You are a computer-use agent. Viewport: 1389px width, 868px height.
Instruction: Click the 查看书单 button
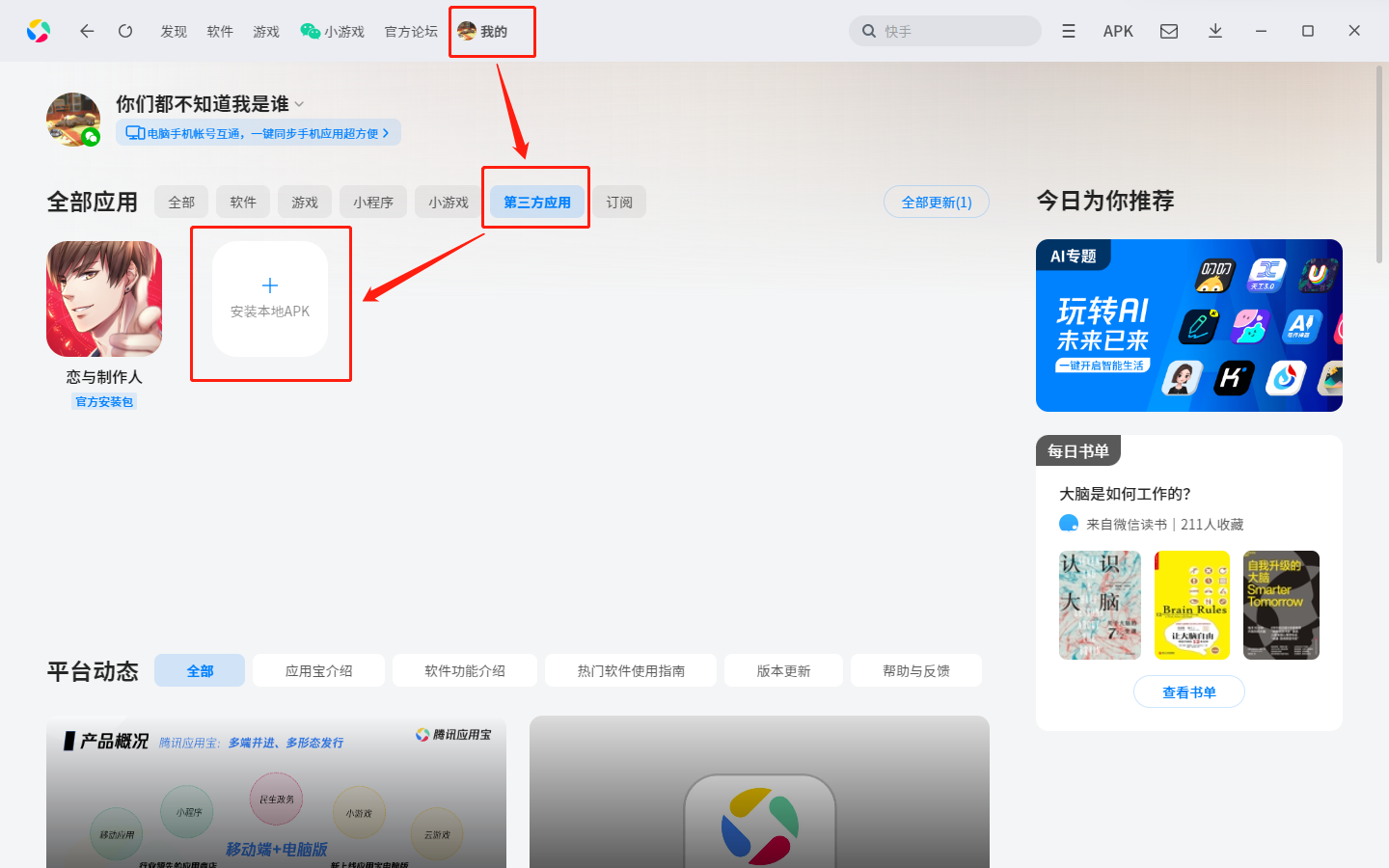click(x=1188, y=691)
